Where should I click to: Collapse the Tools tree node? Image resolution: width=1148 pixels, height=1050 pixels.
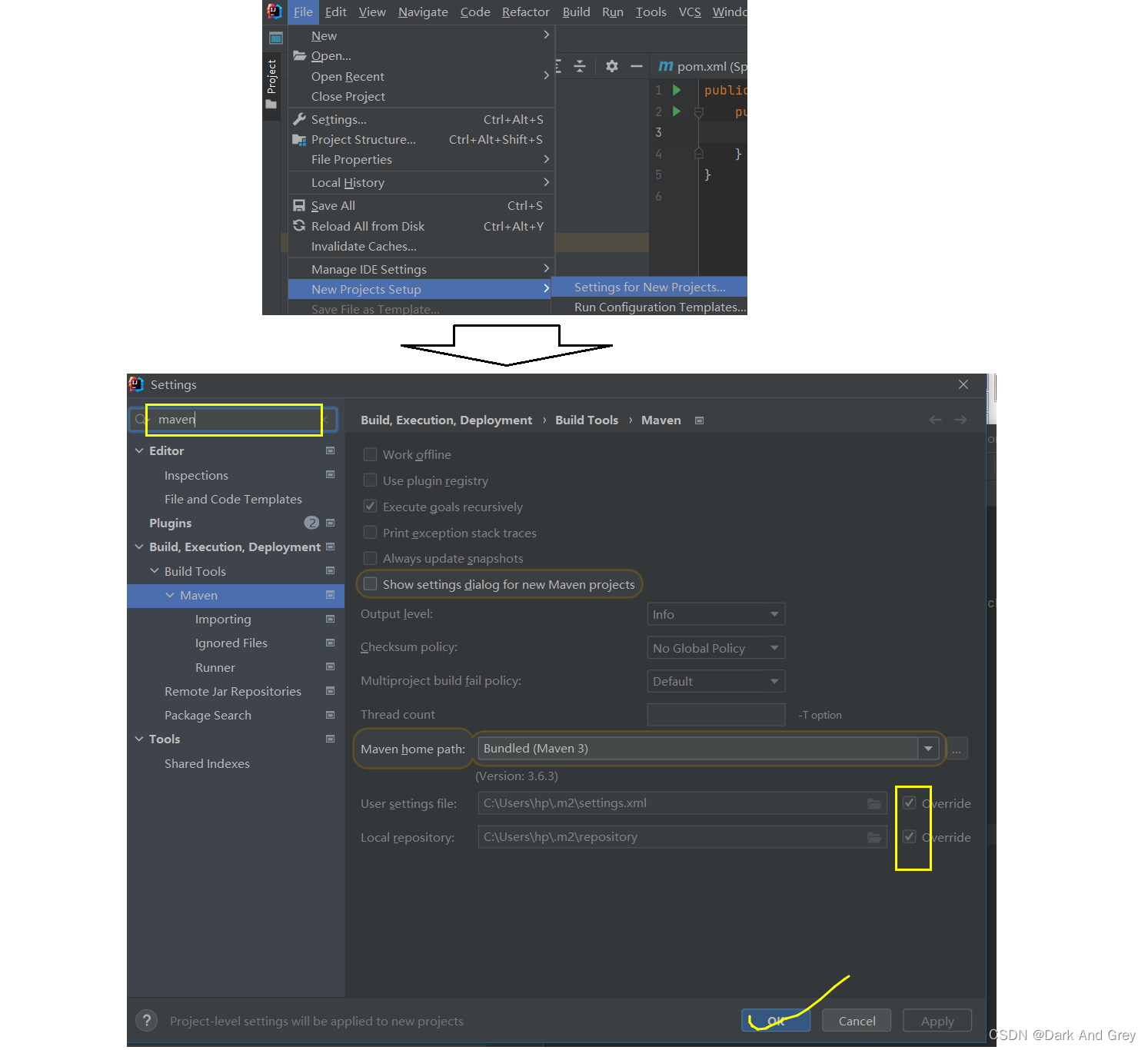(139, 739)
